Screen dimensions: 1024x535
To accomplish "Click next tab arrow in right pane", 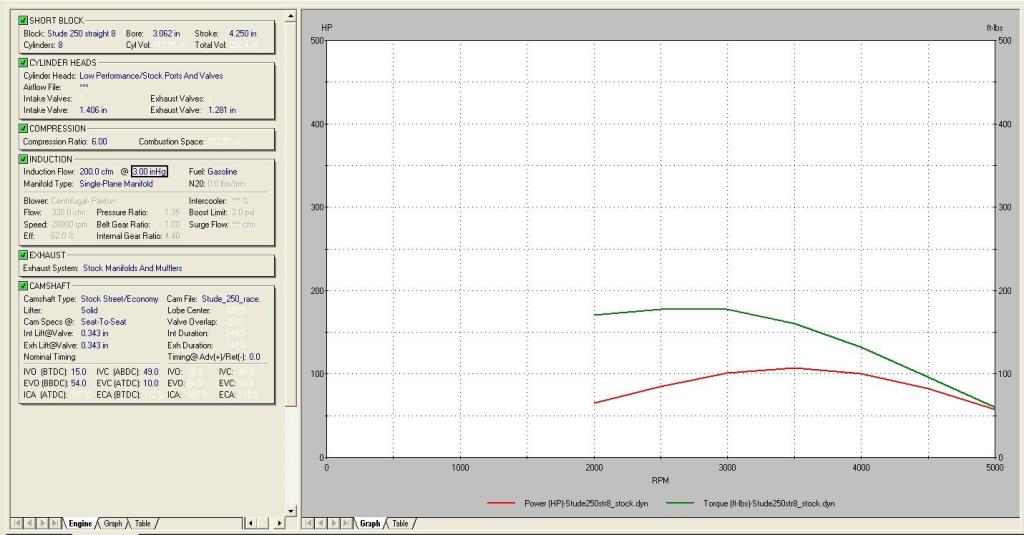I will click(x=334, y=523).
